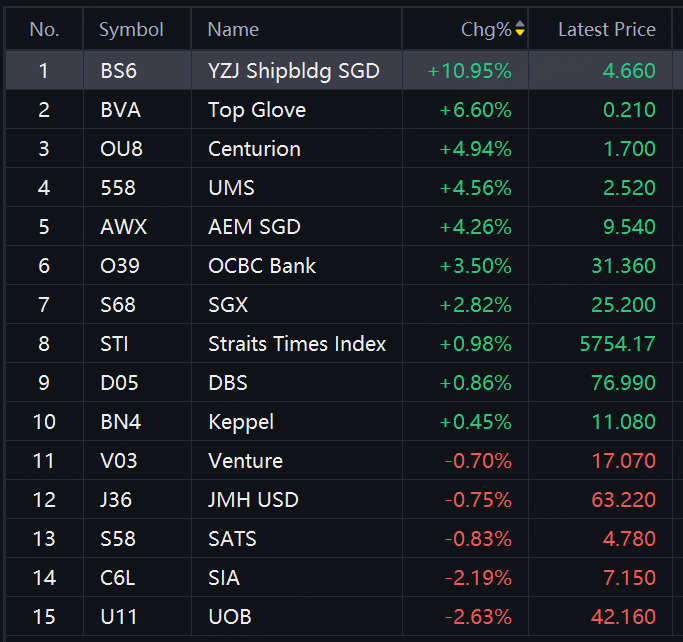The image size is (683, 642).
Task: Click the +4.56% change value
Action: pos(475,188)
